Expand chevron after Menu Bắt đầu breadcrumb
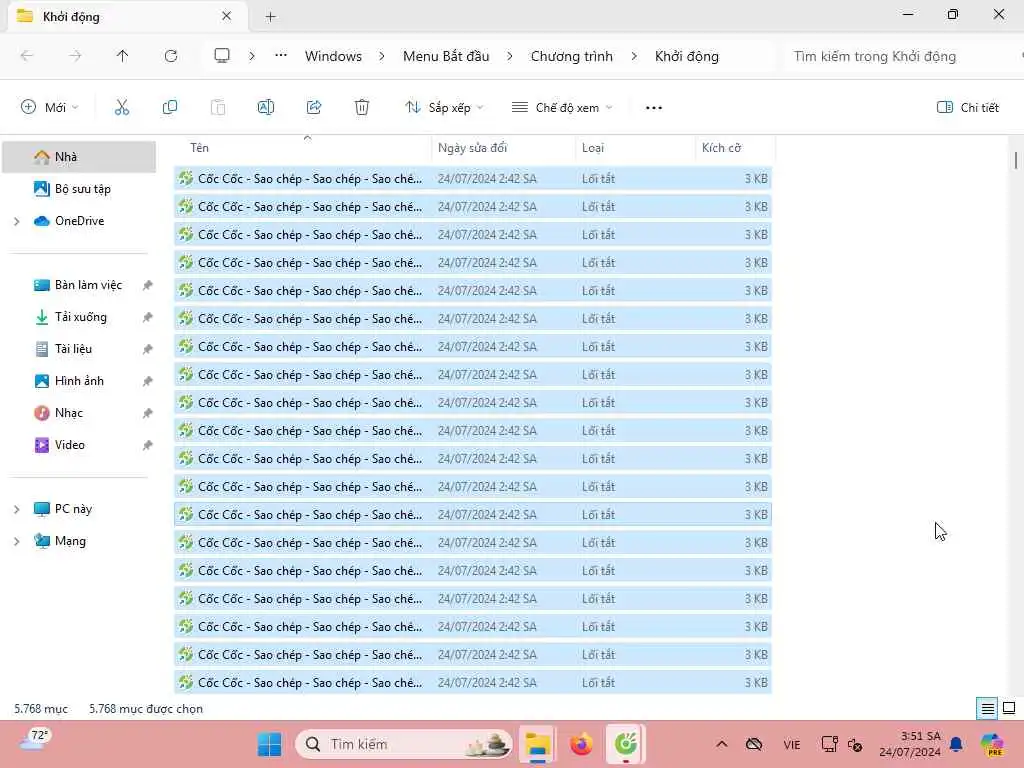 coord(509,56)
